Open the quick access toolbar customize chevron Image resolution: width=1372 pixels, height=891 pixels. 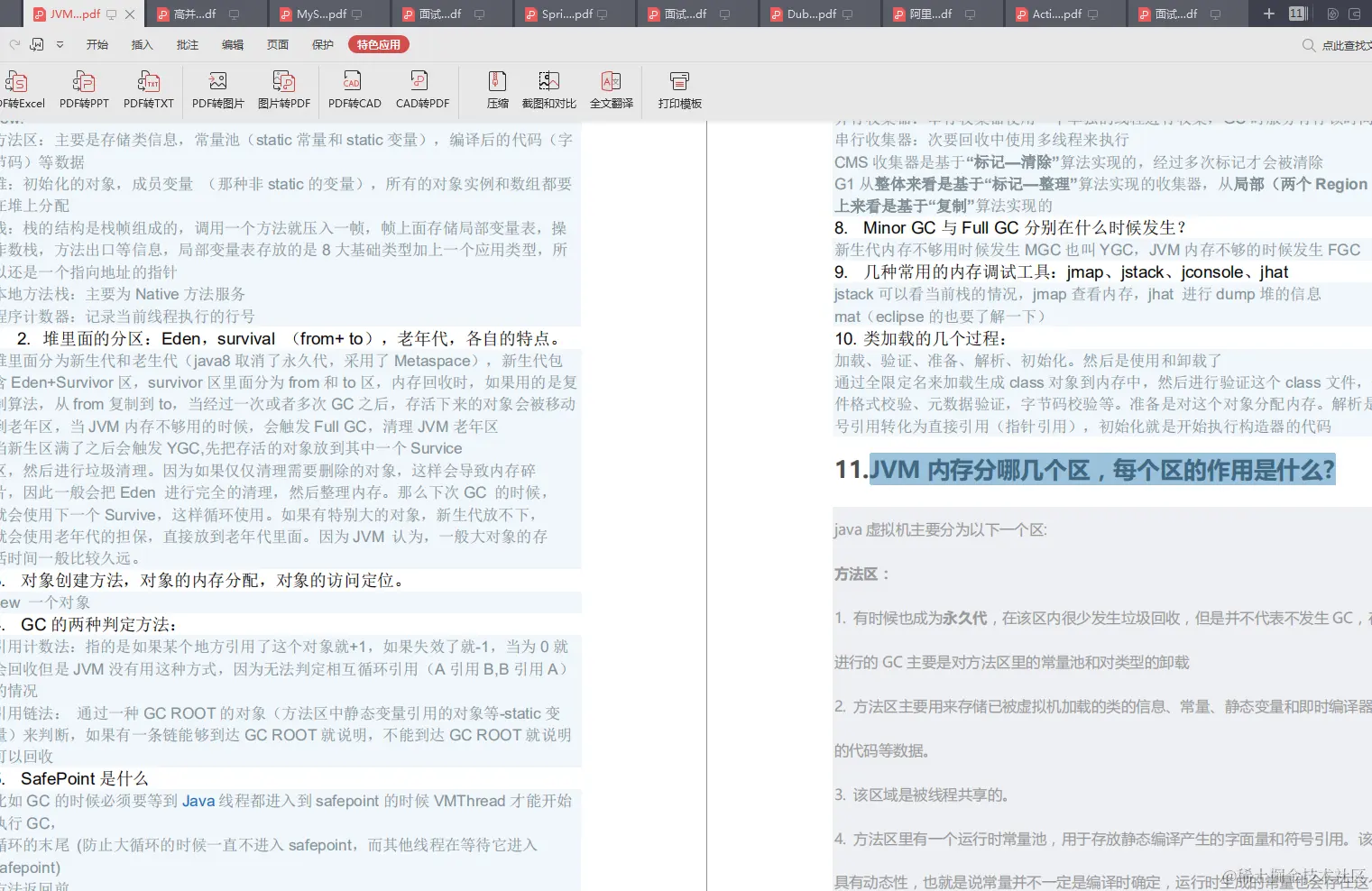coord(59,43)
